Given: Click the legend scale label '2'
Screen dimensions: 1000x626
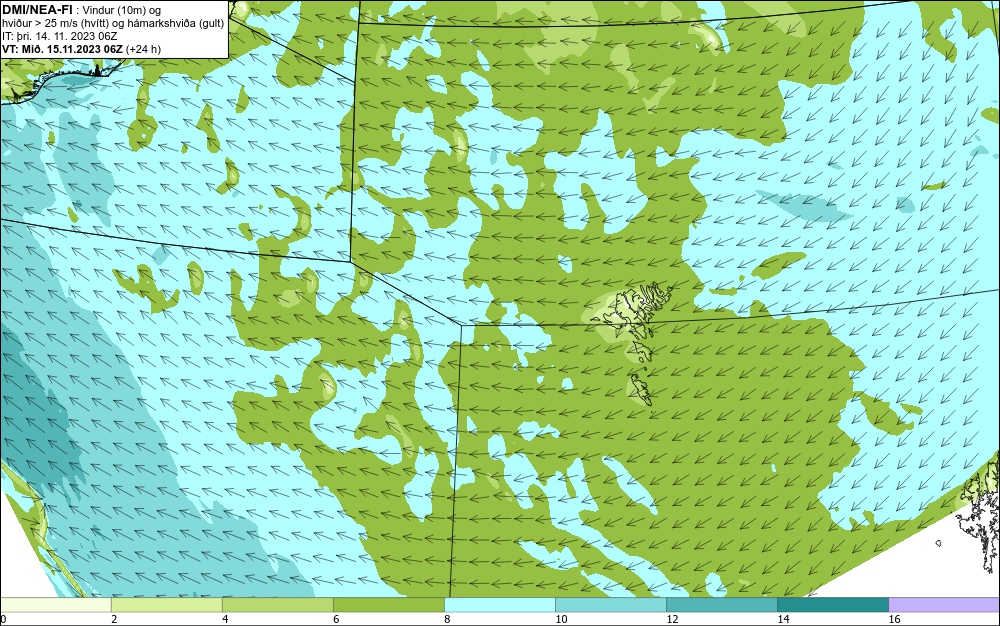Looking at the screenshot, I should pos(114,619).
